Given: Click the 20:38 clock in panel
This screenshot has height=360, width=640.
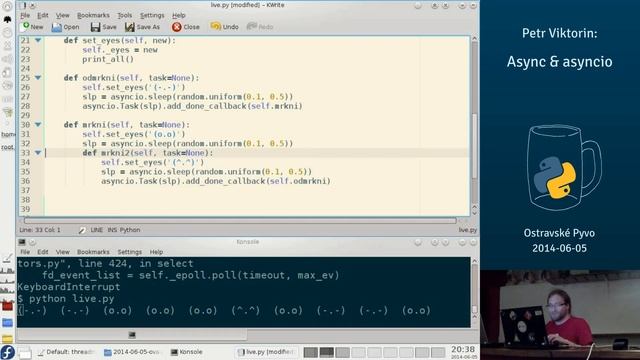Looking at the screenshot, I should point(463,350).
